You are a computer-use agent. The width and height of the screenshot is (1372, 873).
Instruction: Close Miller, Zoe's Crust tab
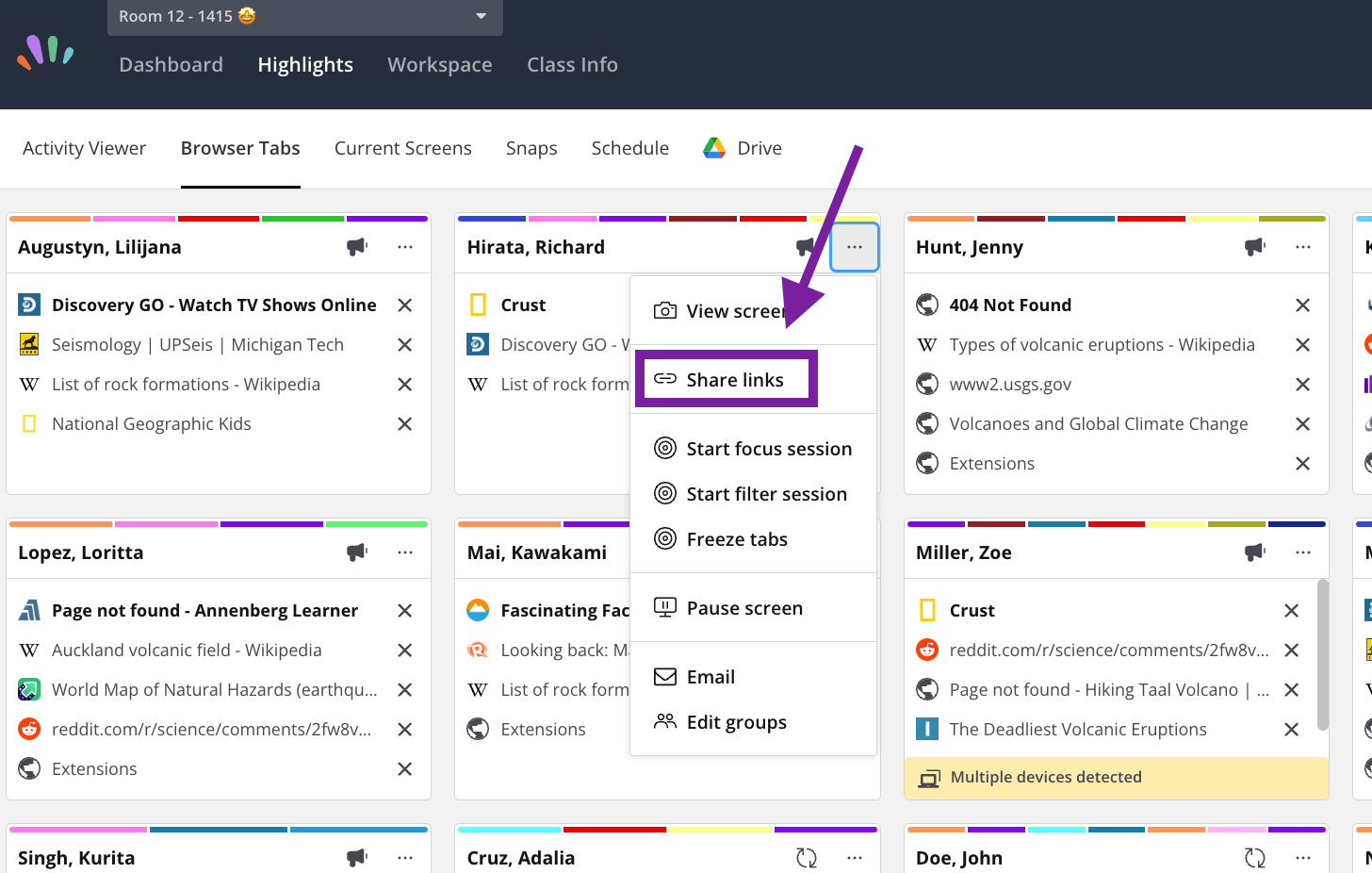(1292, 611)
